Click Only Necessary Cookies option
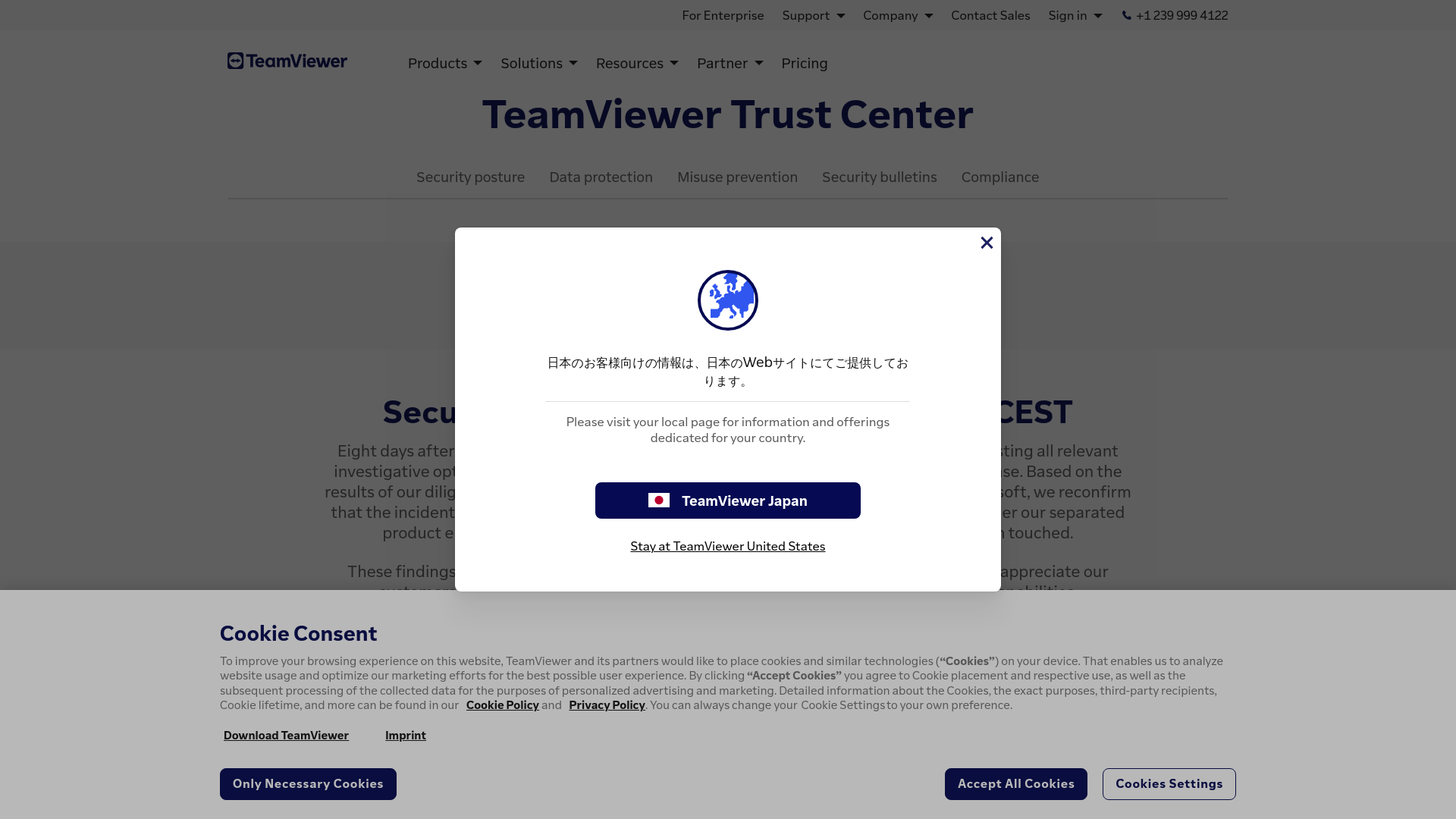The width and height of the screenshot is (1456, 819). (308, 783)
